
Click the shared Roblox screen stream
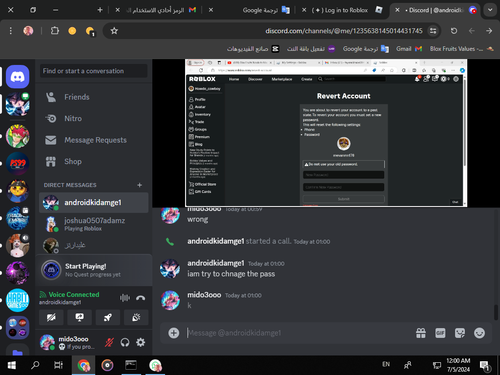pyautogui.click(x=326, y=133)
